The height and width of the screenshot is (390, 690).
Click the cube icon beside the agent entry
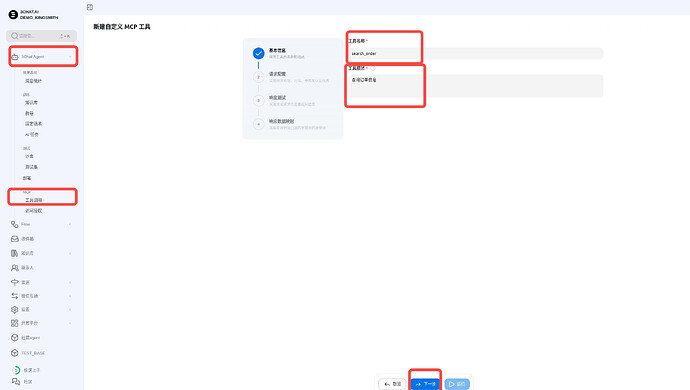(15, 338)
